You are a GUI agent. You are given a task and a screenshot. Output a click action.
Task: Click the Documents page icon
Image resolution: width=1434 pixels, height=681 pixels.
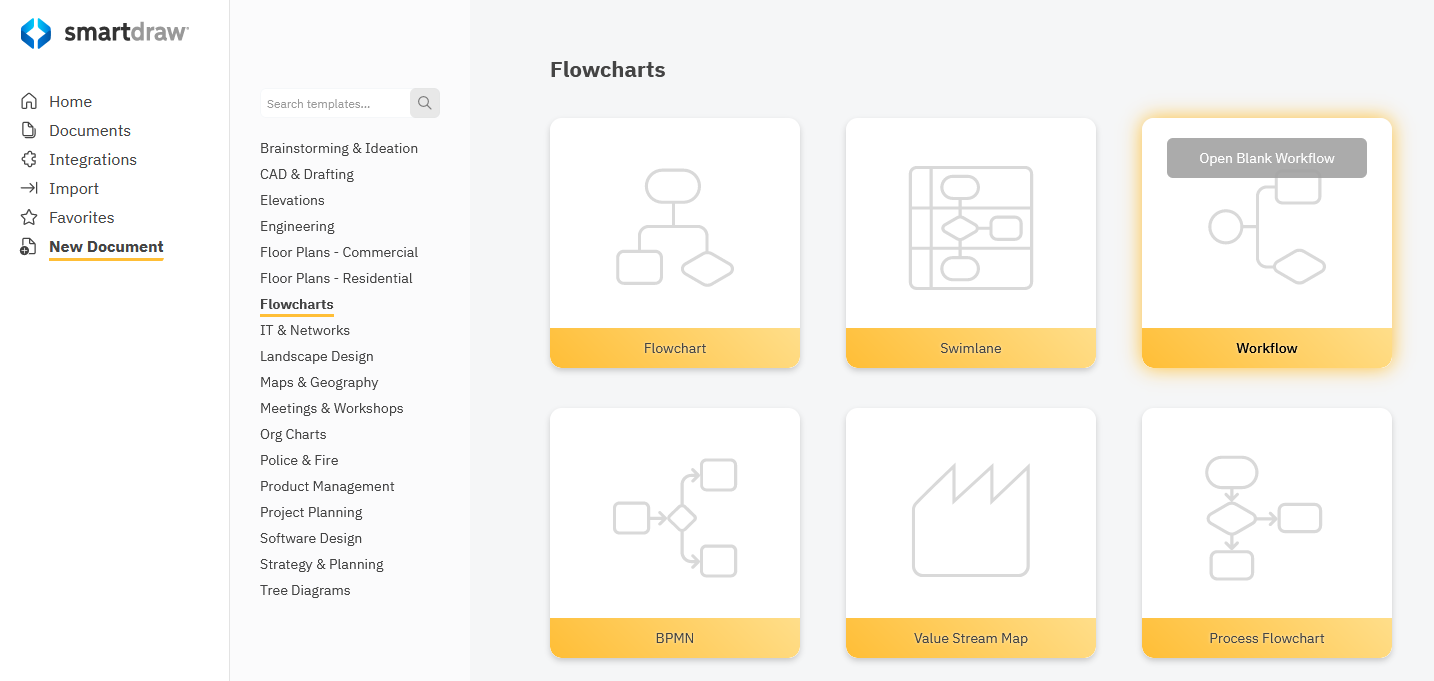coord(29,130)
